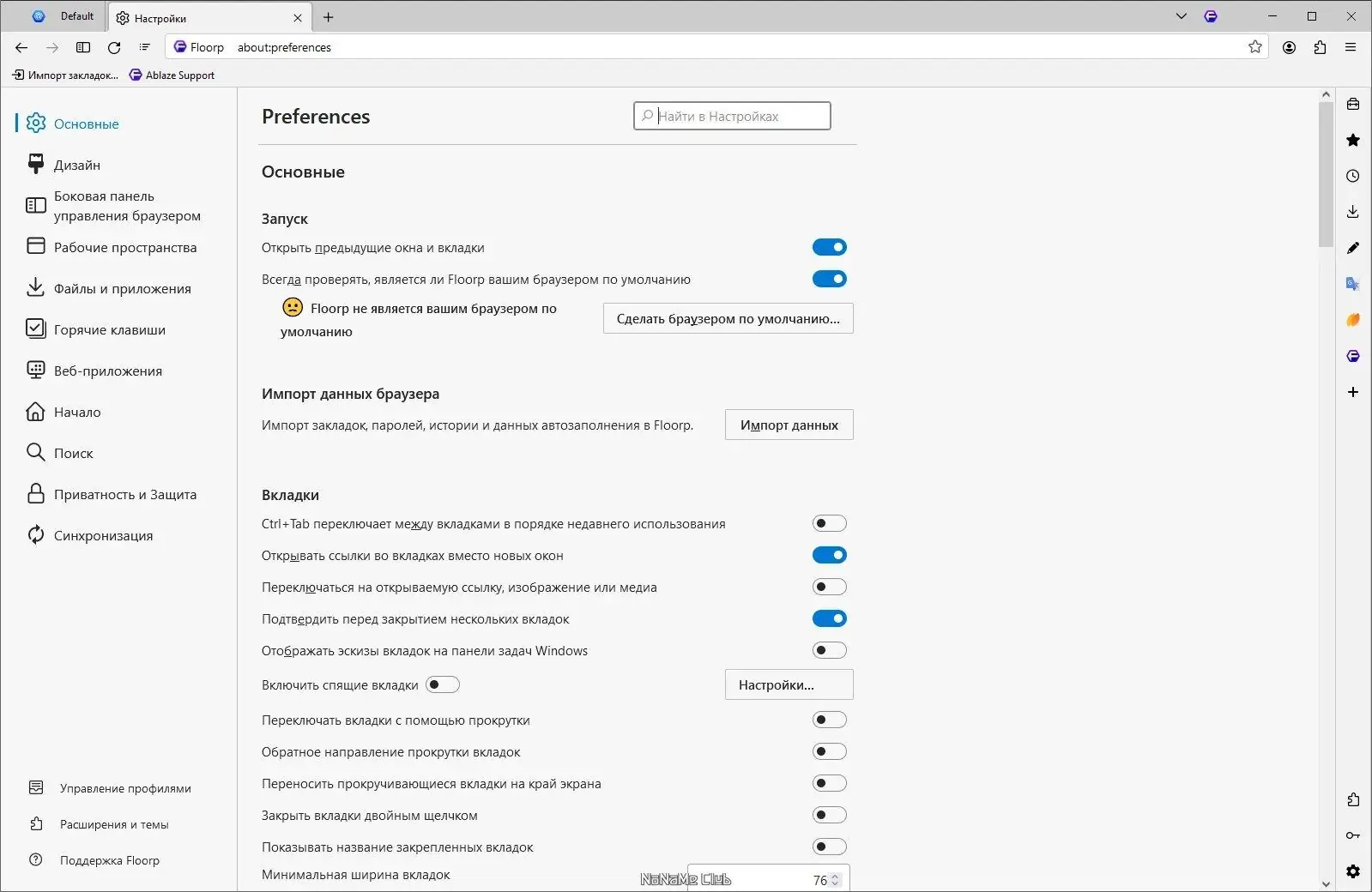
Task: Enable Переносить прокручивающиеся вкладки на край экрана
Action: point(830,784)
